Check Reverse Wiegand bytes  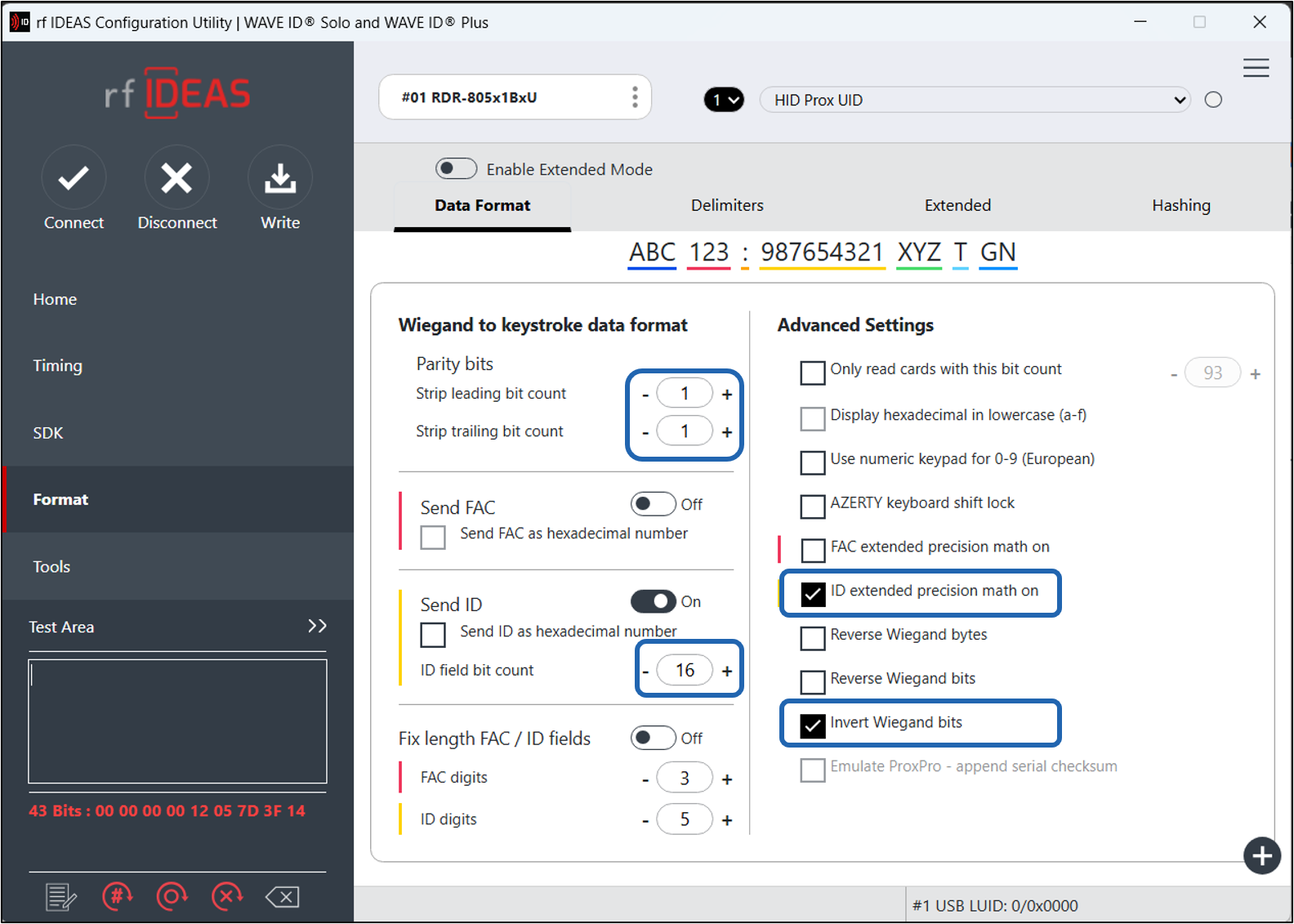click(x=813, y=638)
